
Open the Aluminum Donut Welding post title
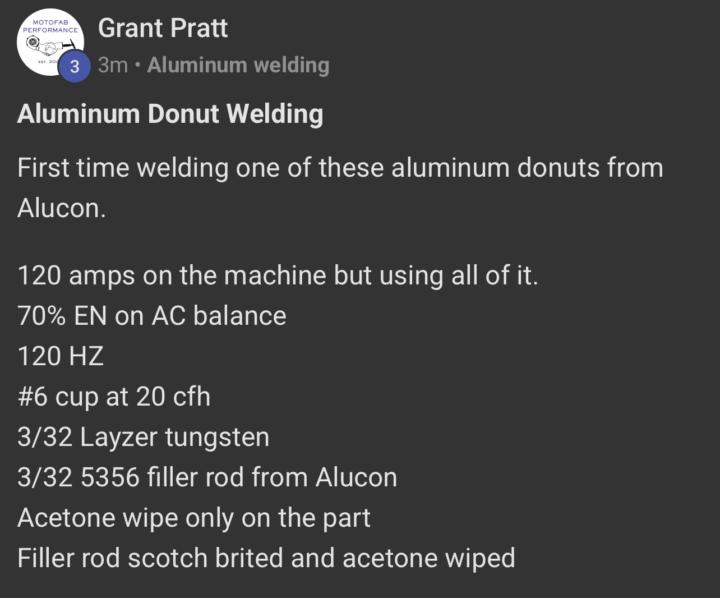[x=170, y=114]
